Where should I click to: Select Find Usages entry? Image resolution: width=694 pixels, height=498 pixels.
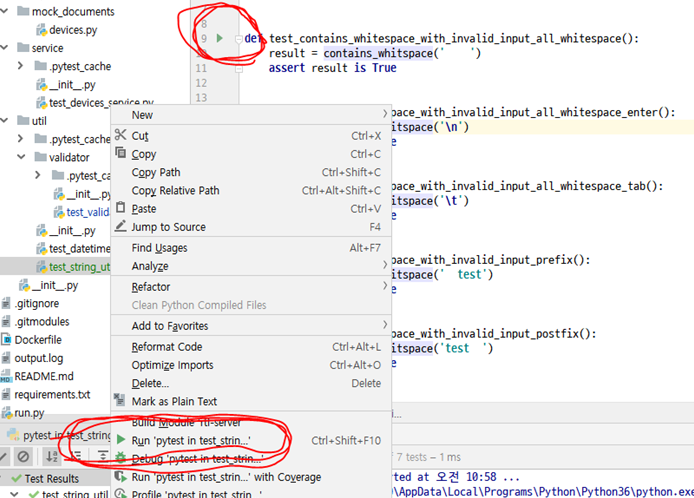tap(251, 248)
